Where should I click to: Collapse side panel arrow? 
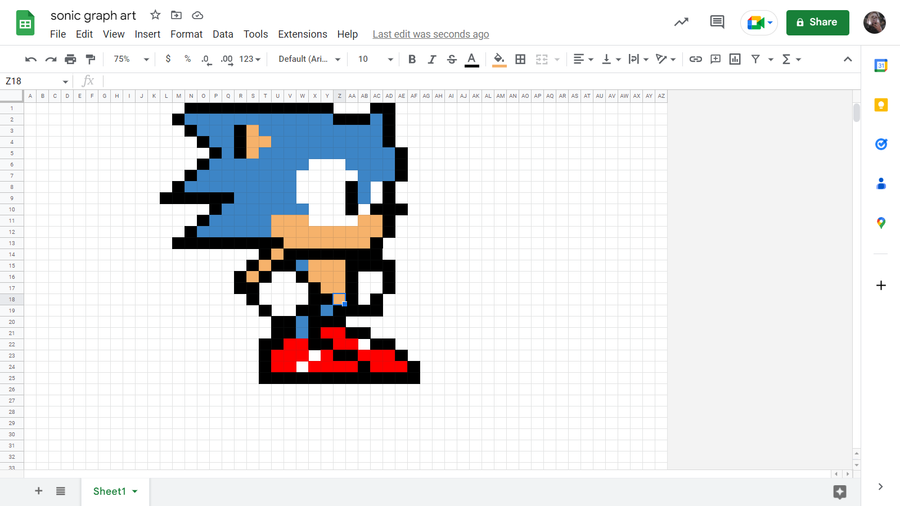coord(880,486)
